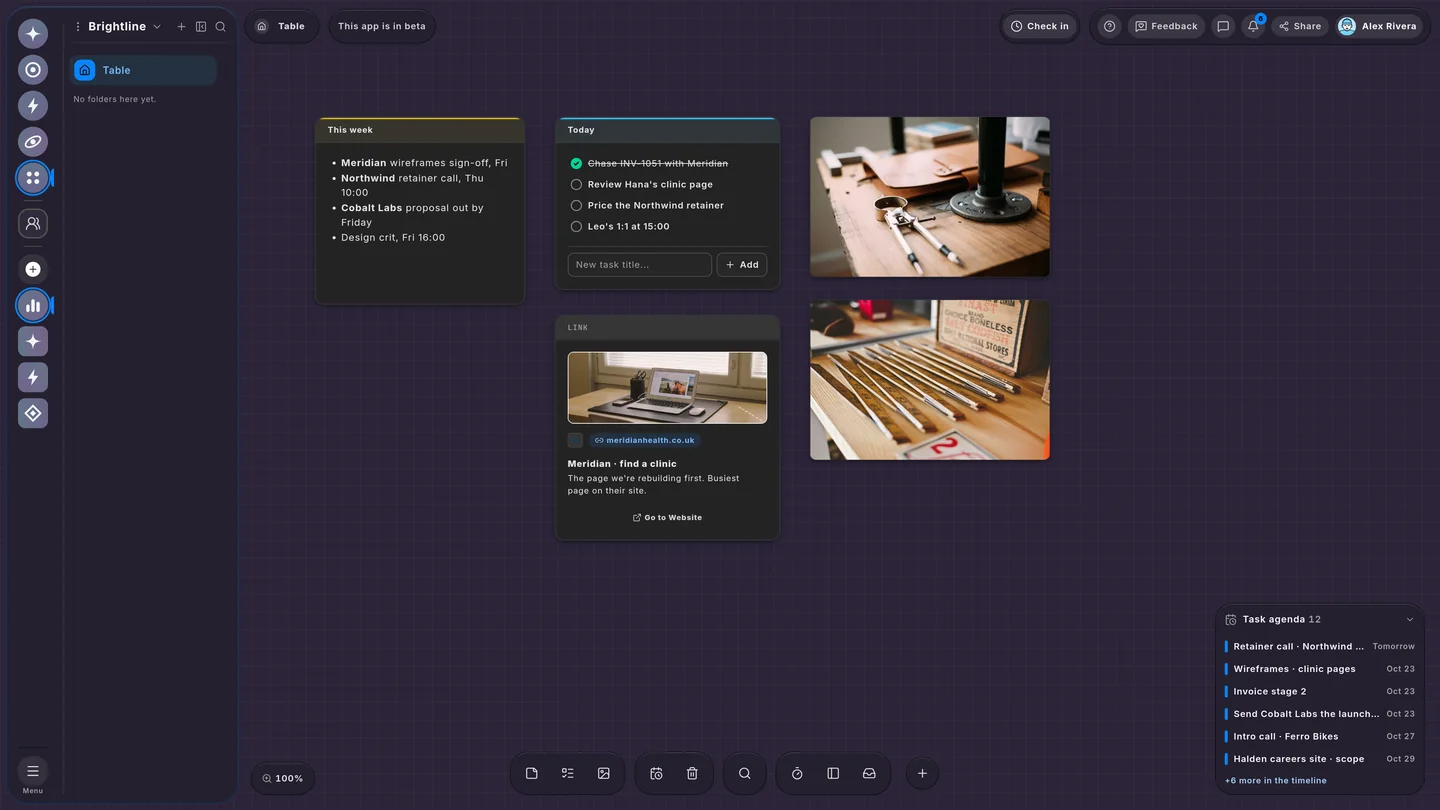1440x810 pixels.
Task: Open the three-dot menu beside Brightline
Action: pyautogui.click(x=78, y=27)
